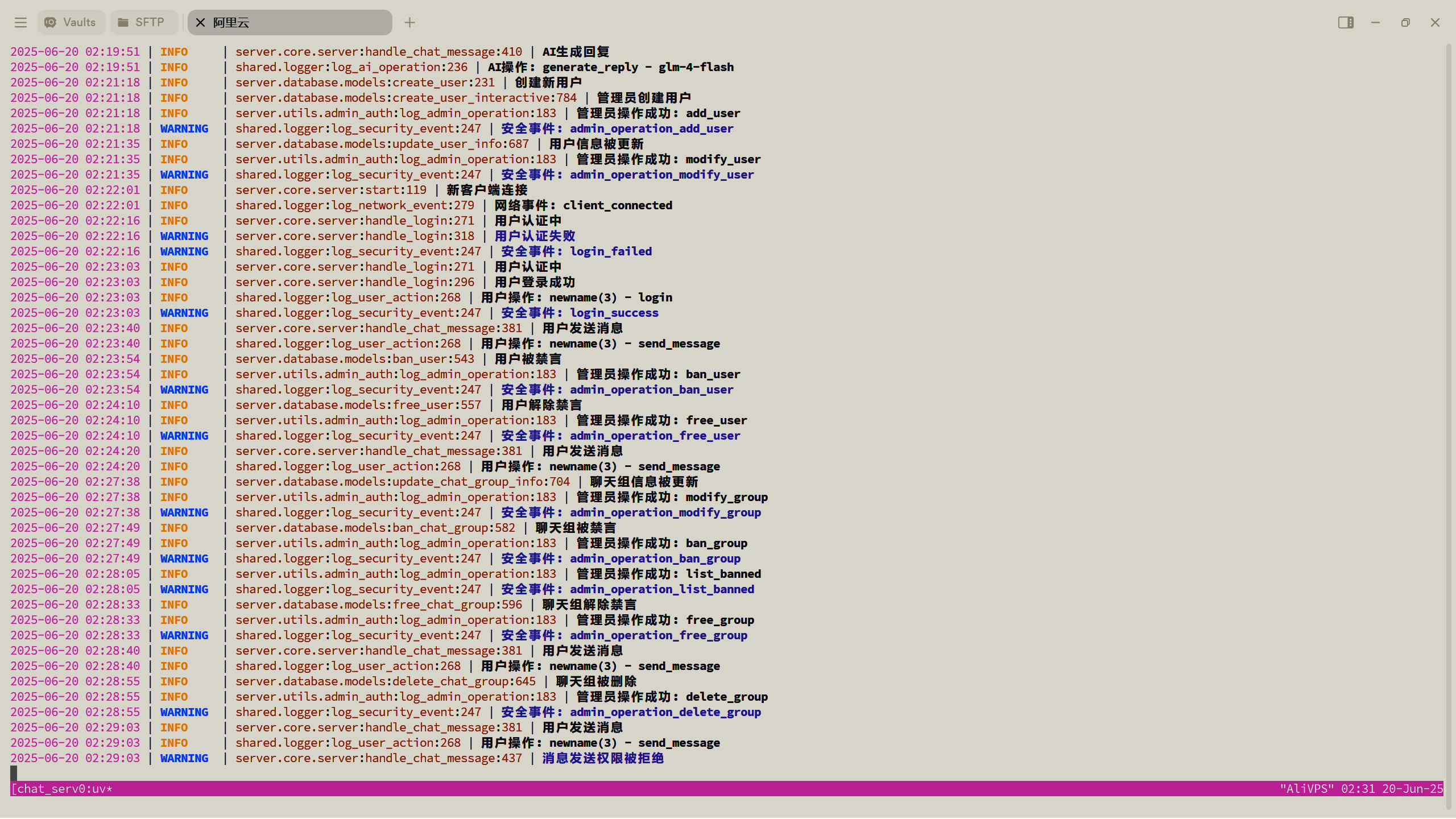Click the terminal cursor block
This screenshot has width=1456, height=819.
(14, 773)
